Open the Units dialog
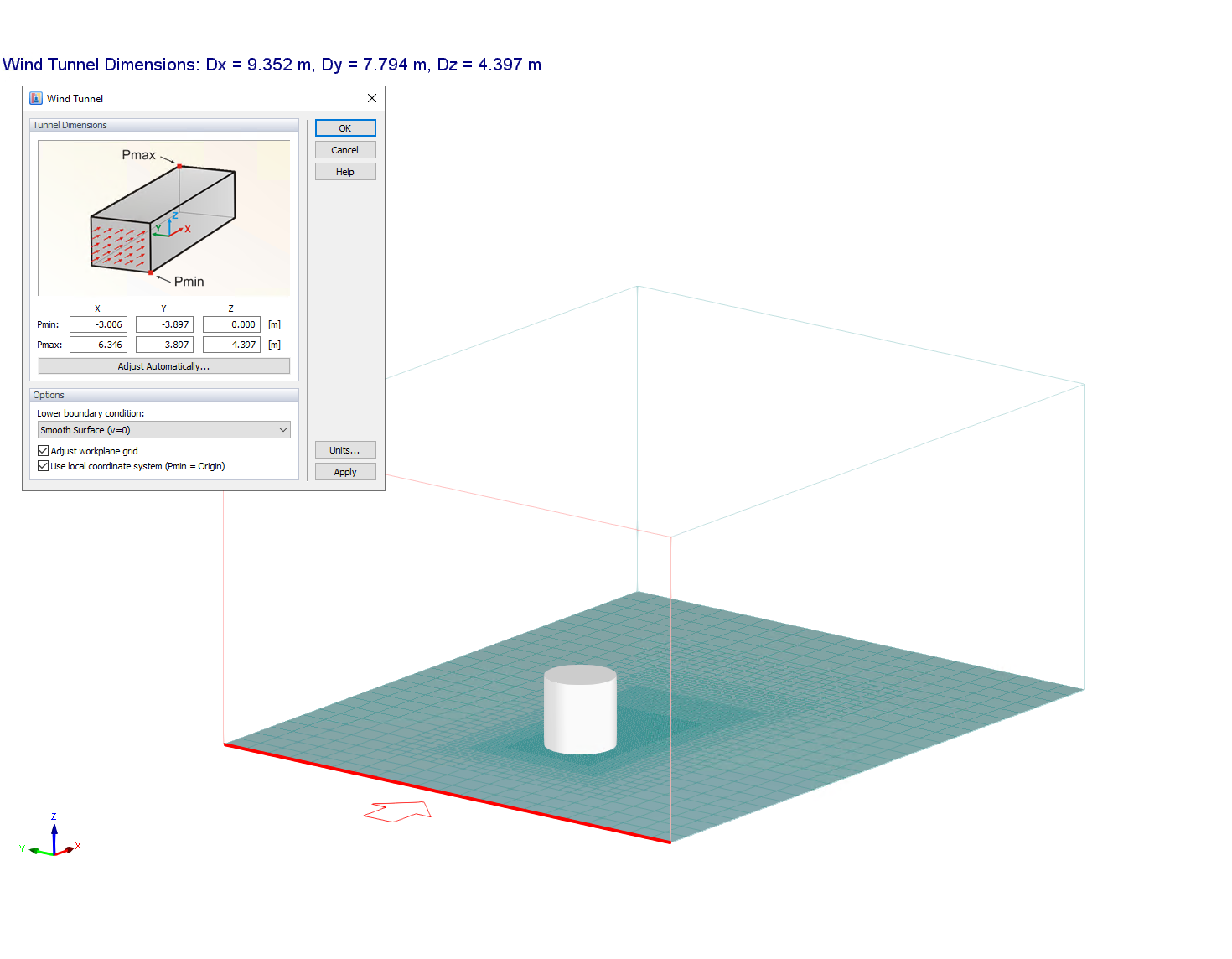This screenshot has height=959, width=1232. click(344, 449)
